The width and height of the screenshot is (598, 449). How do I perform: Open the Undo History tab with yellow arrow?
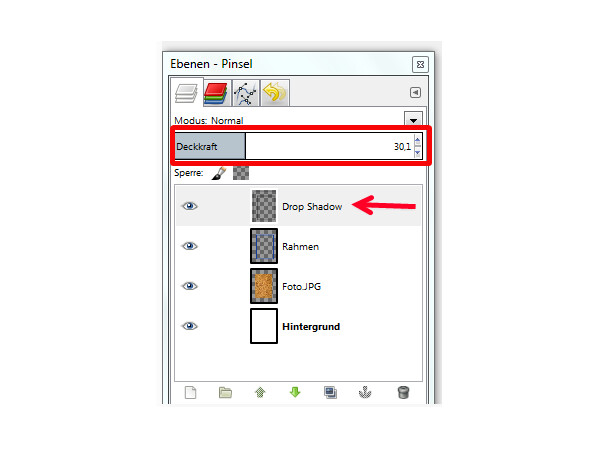pyautogui.click(x=275, y=93)
